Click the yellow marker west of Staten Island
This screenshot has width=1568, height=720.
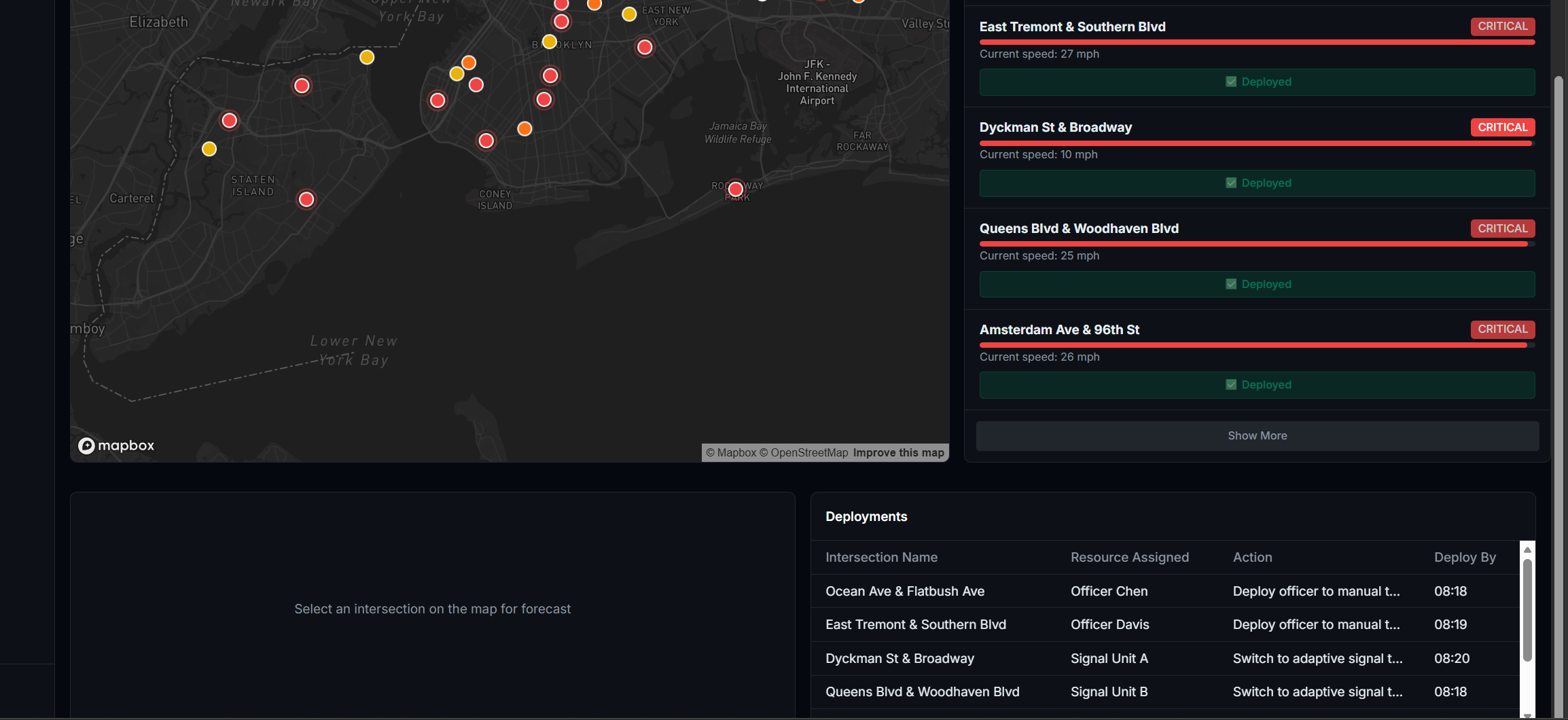point(209,149)
